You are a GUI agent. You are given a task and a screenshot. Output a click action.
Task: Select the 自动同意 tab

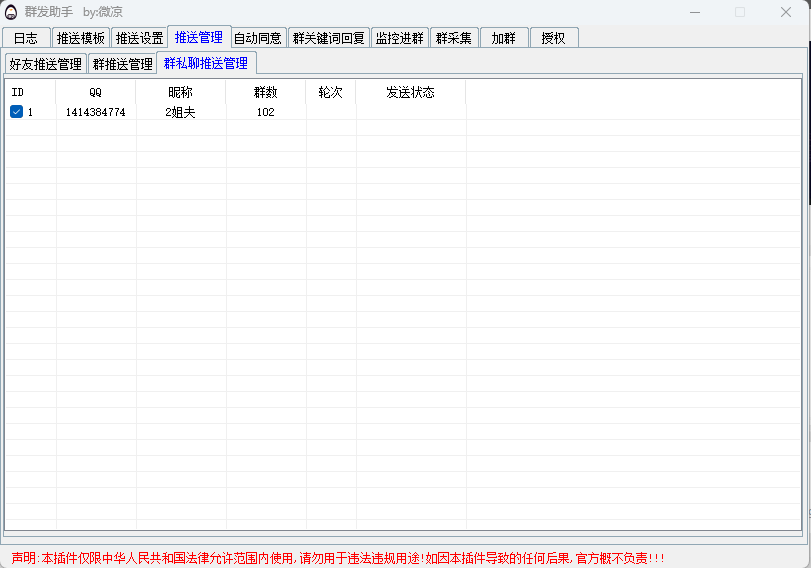(x=258, y=38)
